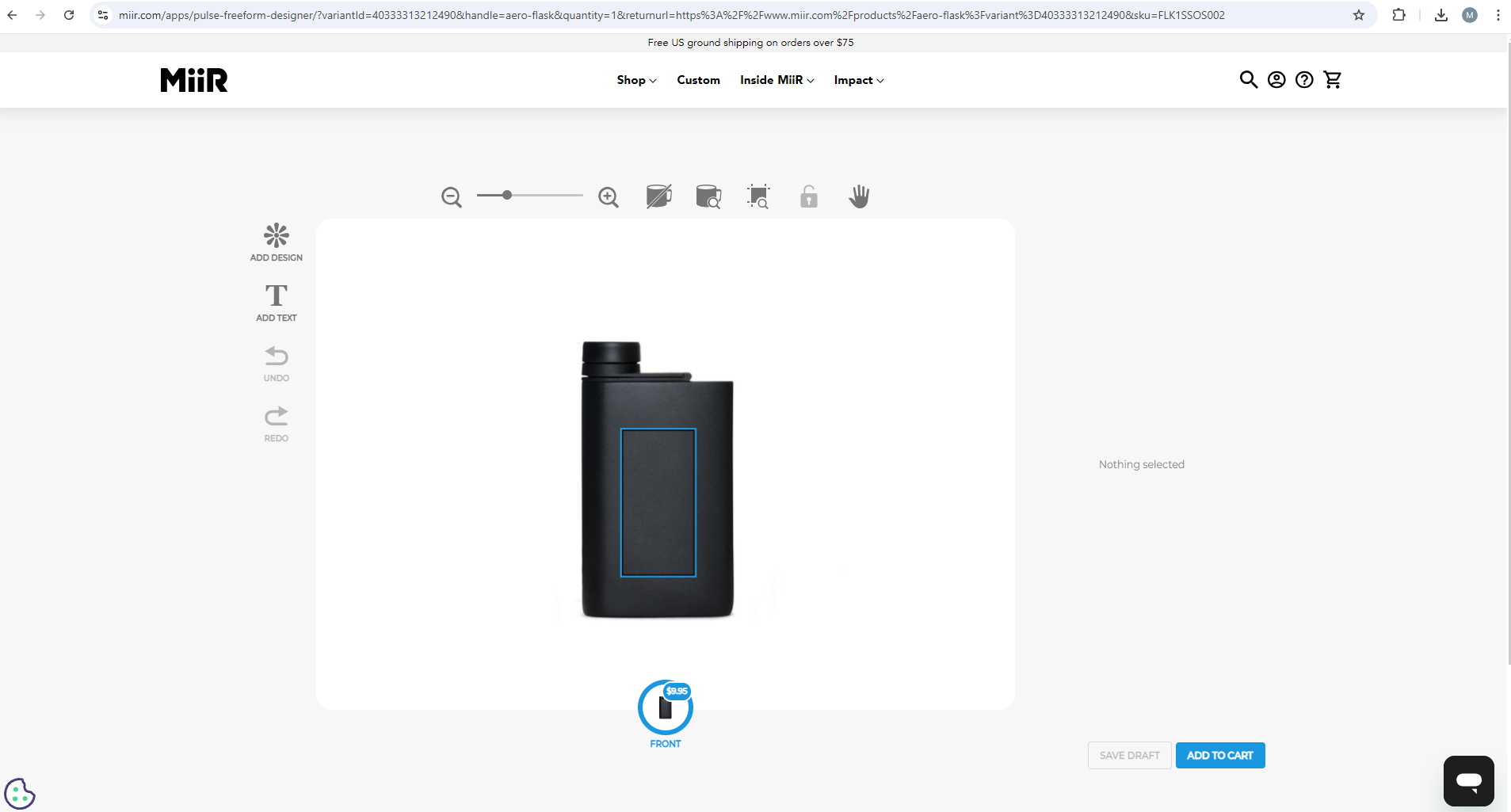
Task: Save the design as a draft
Action: pyautogui.click(x=1130, y=755)
